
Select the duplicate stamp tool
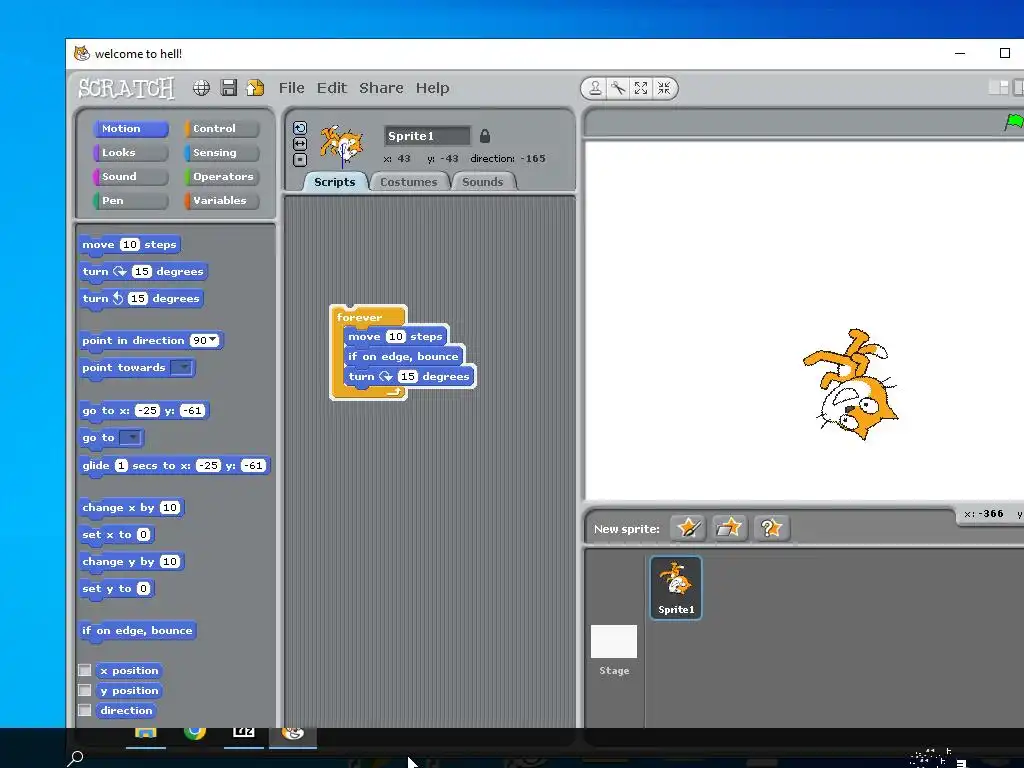[595, 88]
